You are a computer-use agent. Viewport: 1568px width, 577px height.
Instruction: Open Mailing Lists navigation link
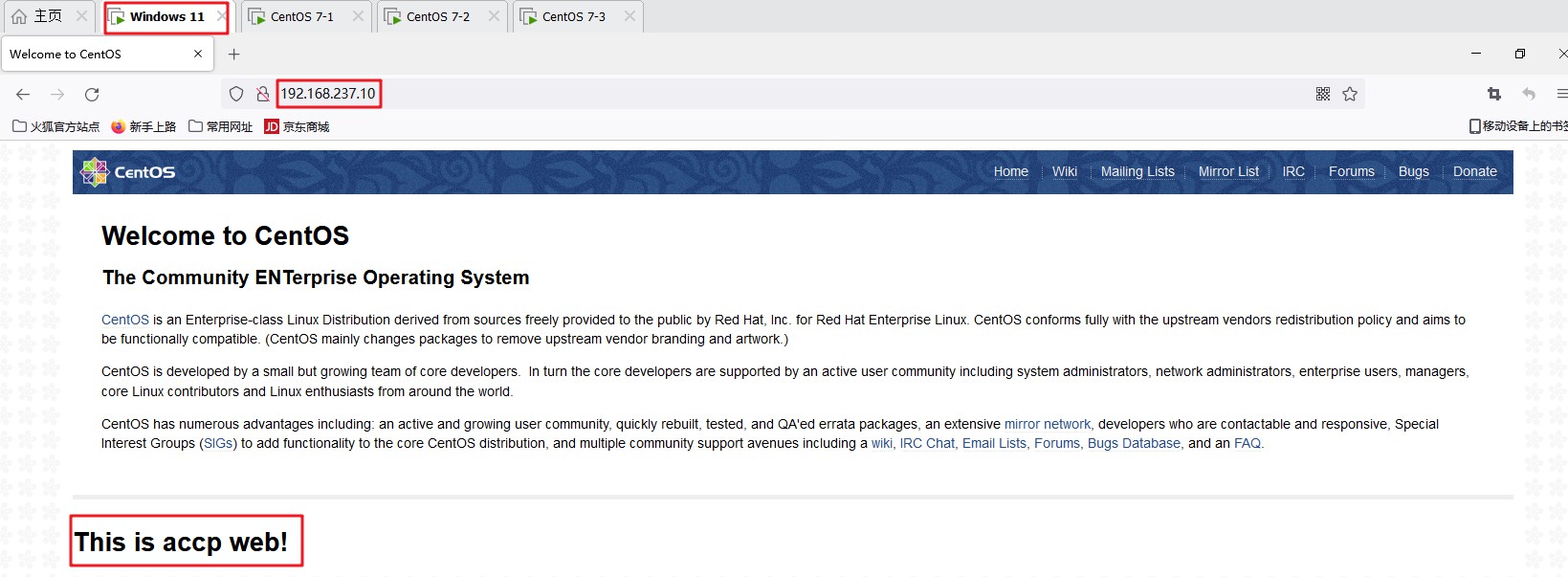pos(1137,171)
